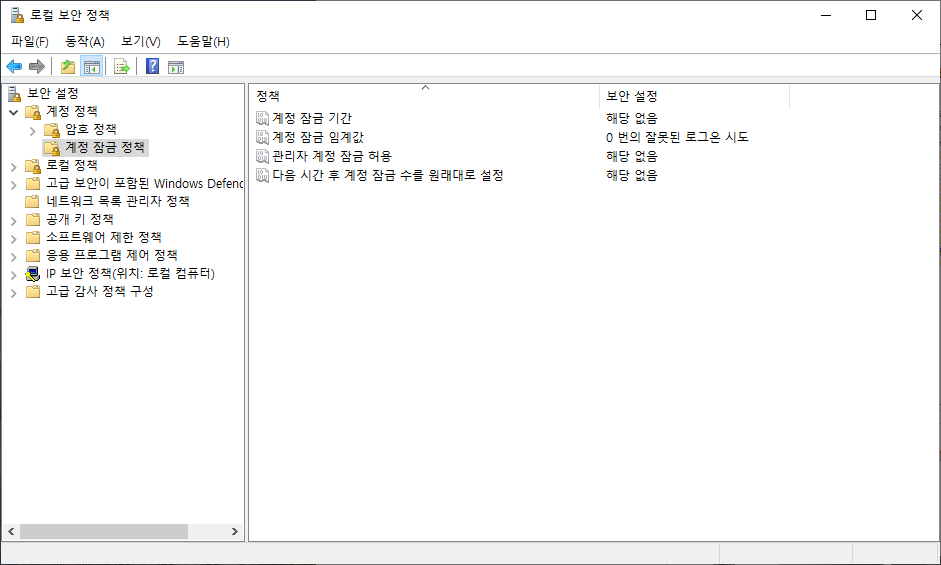Click the tree pane horizontal scrollbar right arrow
This screenshot has height=565, width=941.
pyautogui.click(x=235, y=532)
